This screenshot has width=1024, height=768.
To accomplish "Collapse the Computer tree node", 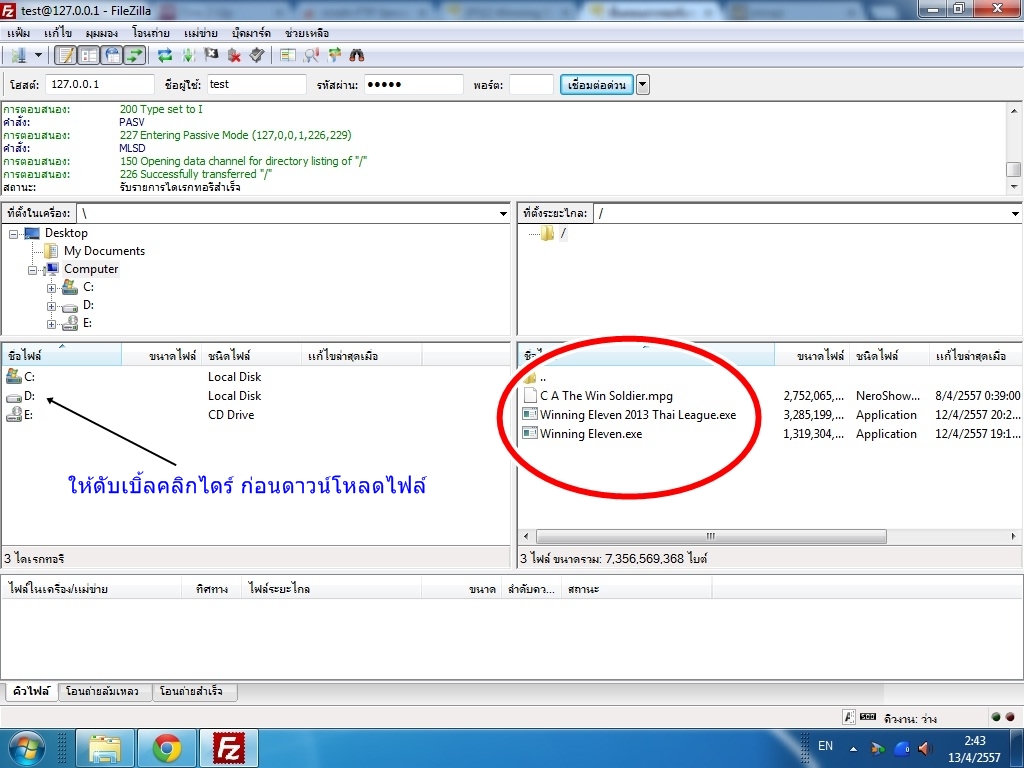I will 32,270.
